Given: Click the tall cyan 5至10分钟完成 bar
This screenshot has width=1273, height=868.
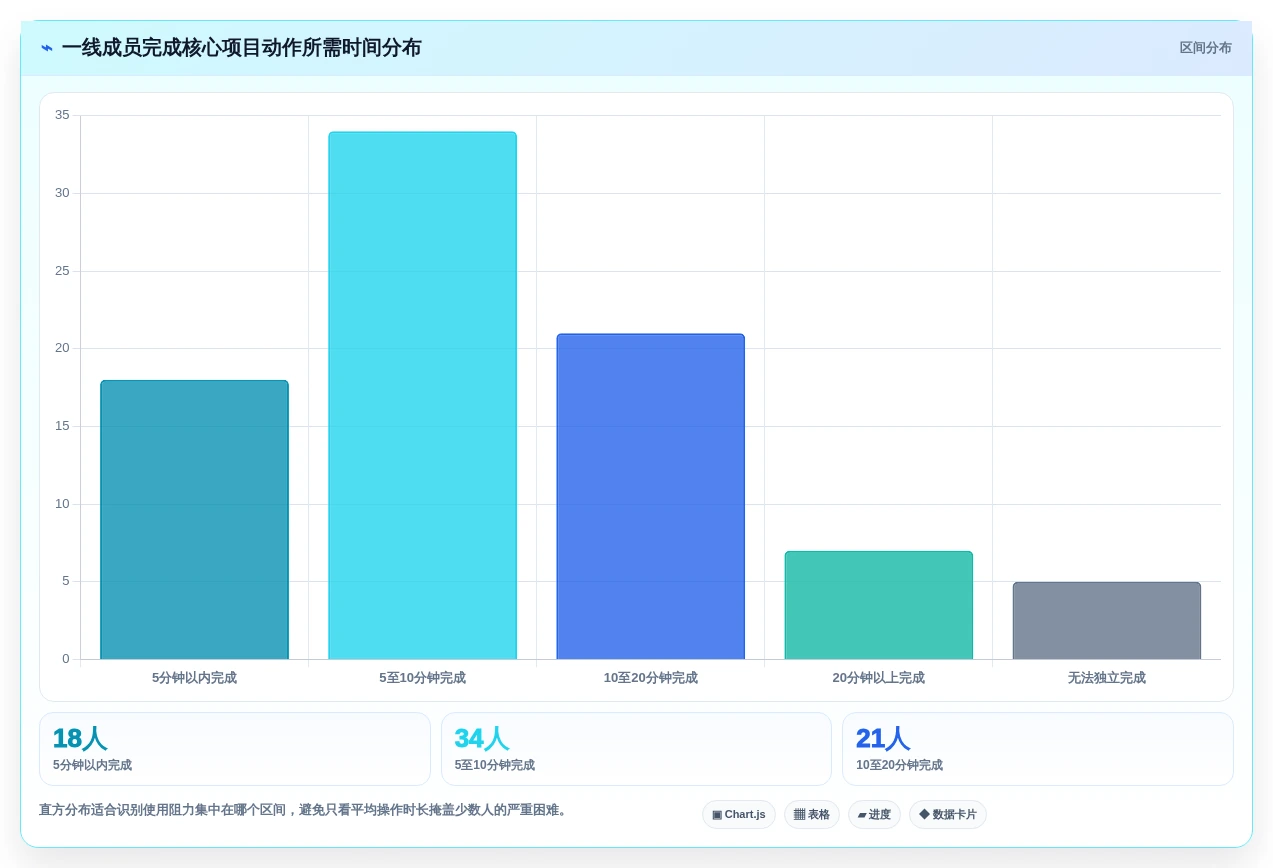Looking at the screenshot, I should click(x=422, y=396).
